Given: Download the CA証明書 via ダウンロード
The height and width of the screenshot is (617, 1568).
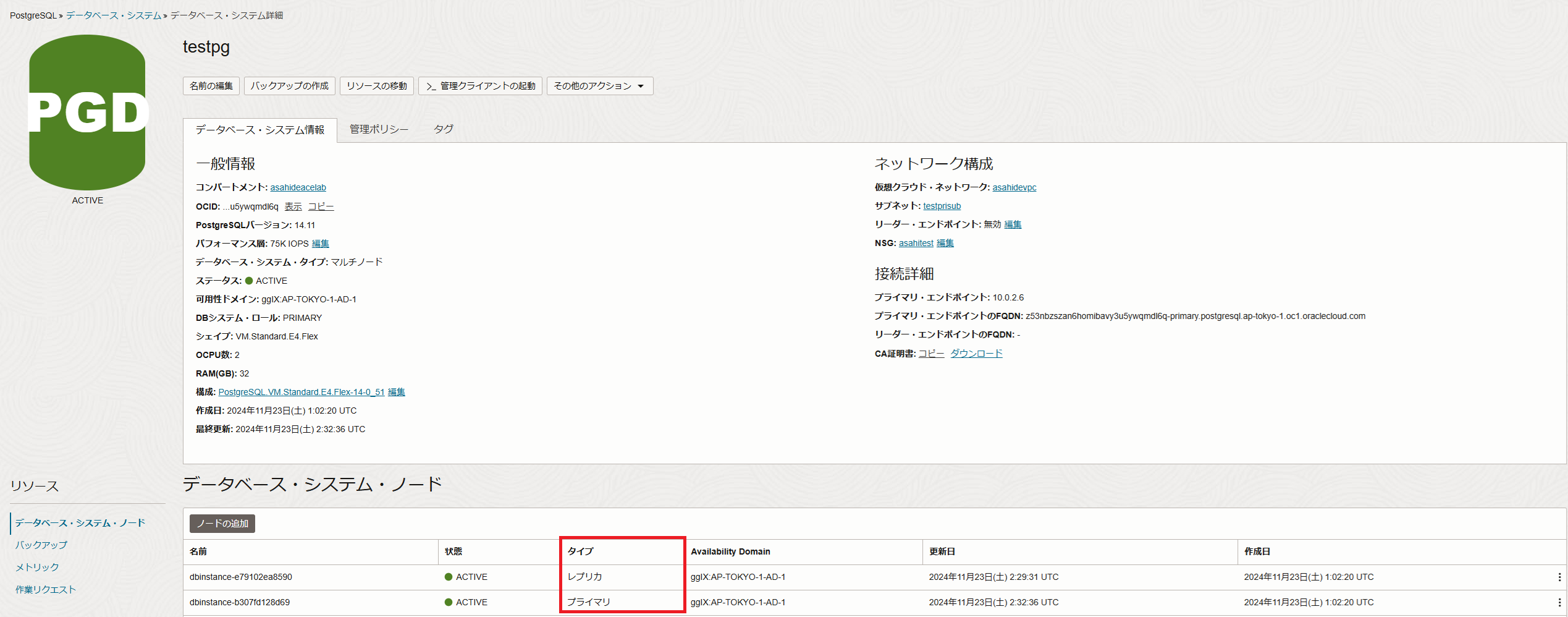Looking at the screenshot, I should [977, 354].
